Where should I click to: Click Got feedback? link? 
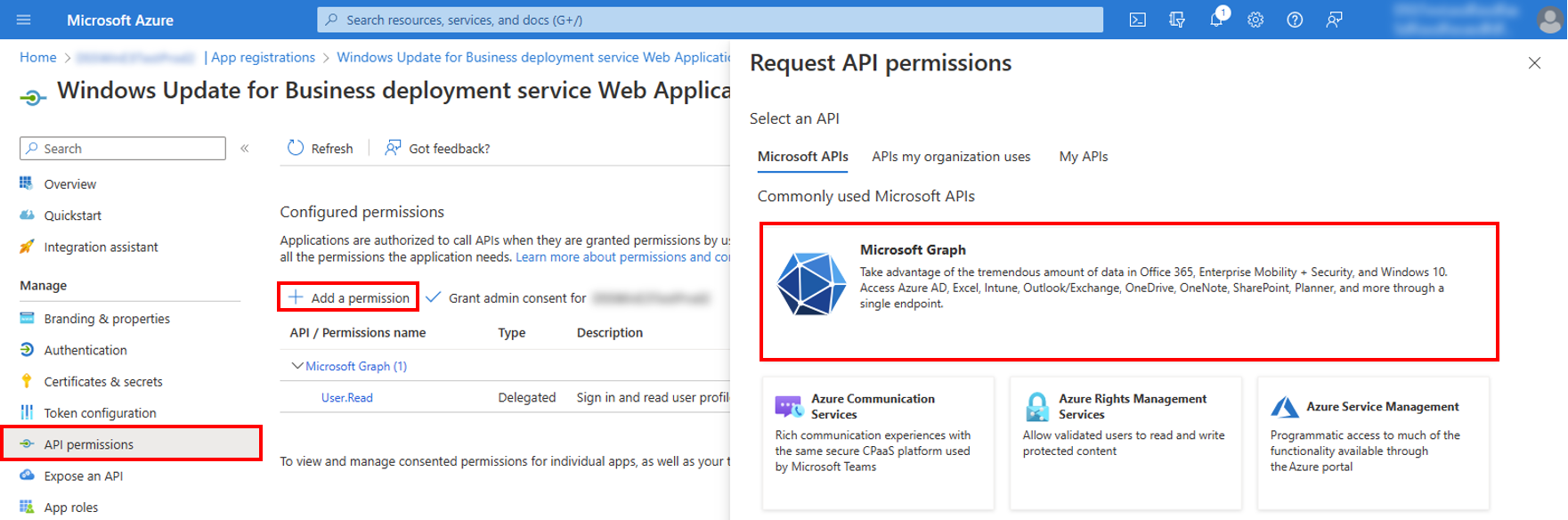[x=449, y=149]
